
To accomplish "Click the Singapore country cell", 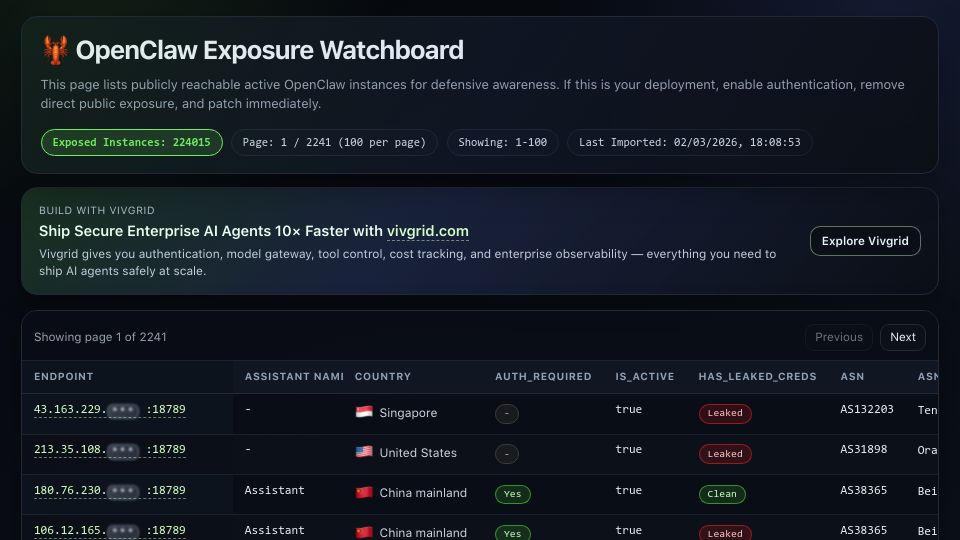I will click(x=396, y=413).
